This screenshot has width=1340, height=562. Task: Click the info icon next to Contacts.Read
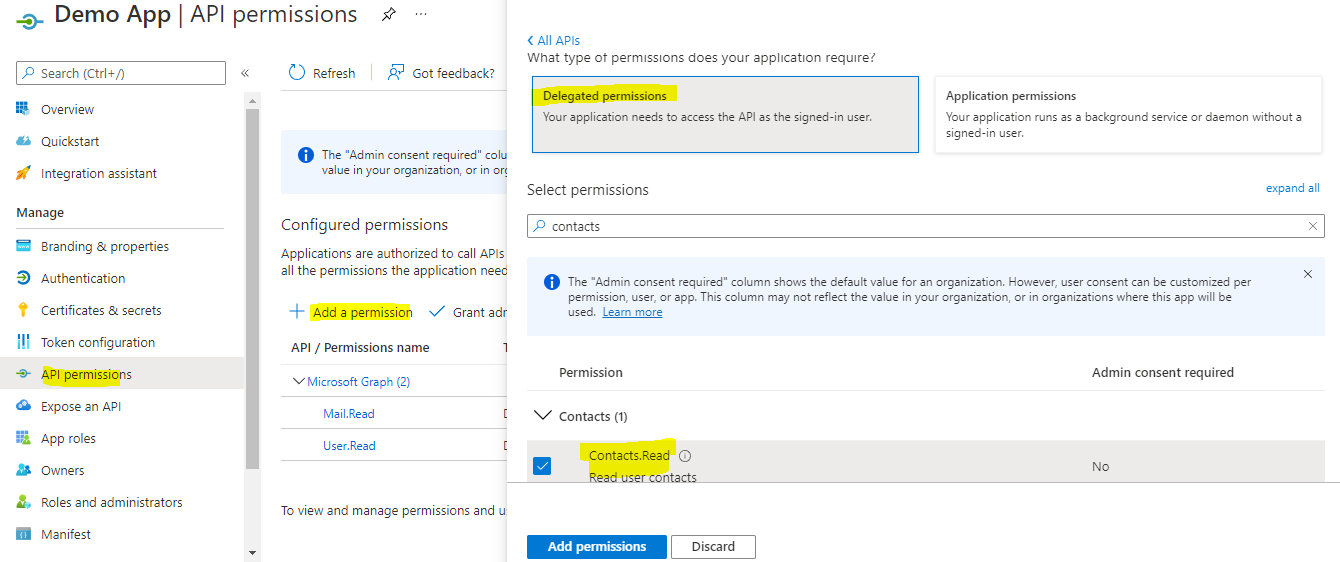[685, 456]
